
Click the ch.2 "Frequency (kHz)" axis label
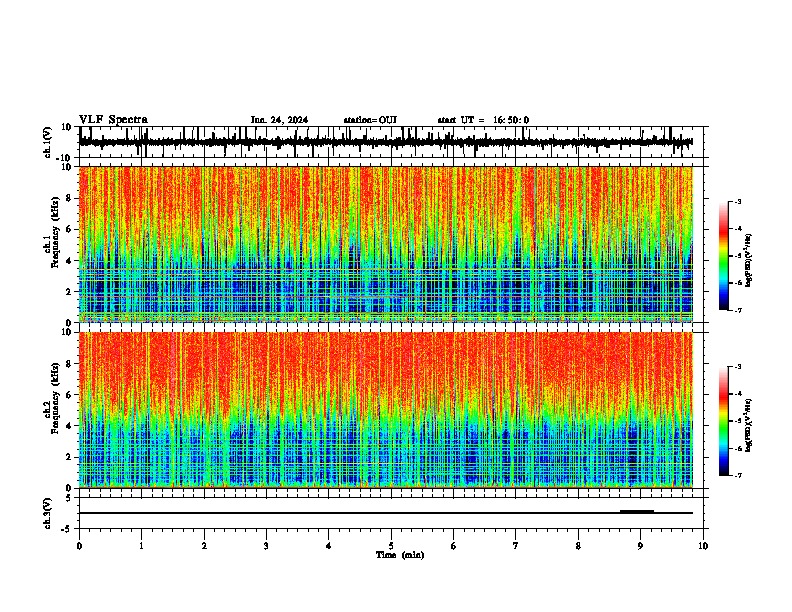pos(55,398)
